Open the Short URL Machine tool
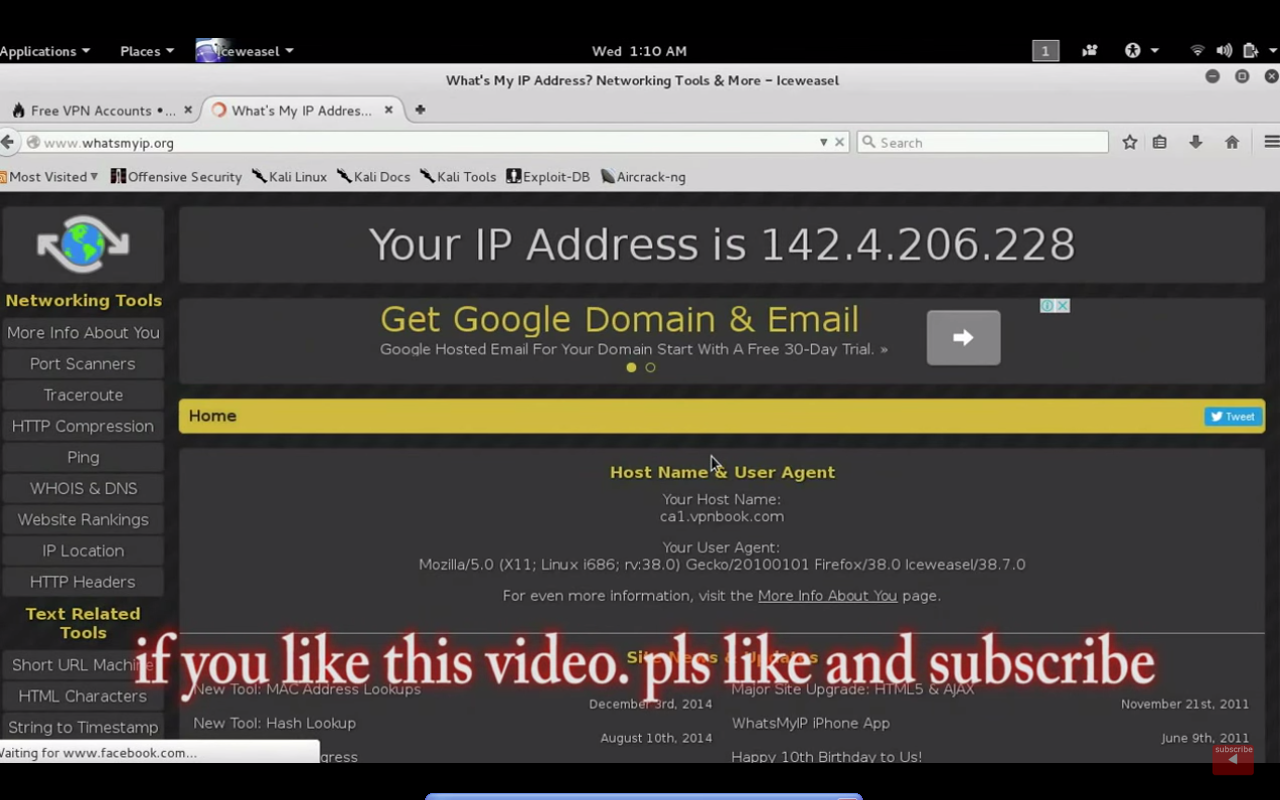1280x800 pixels. point(83,665)
